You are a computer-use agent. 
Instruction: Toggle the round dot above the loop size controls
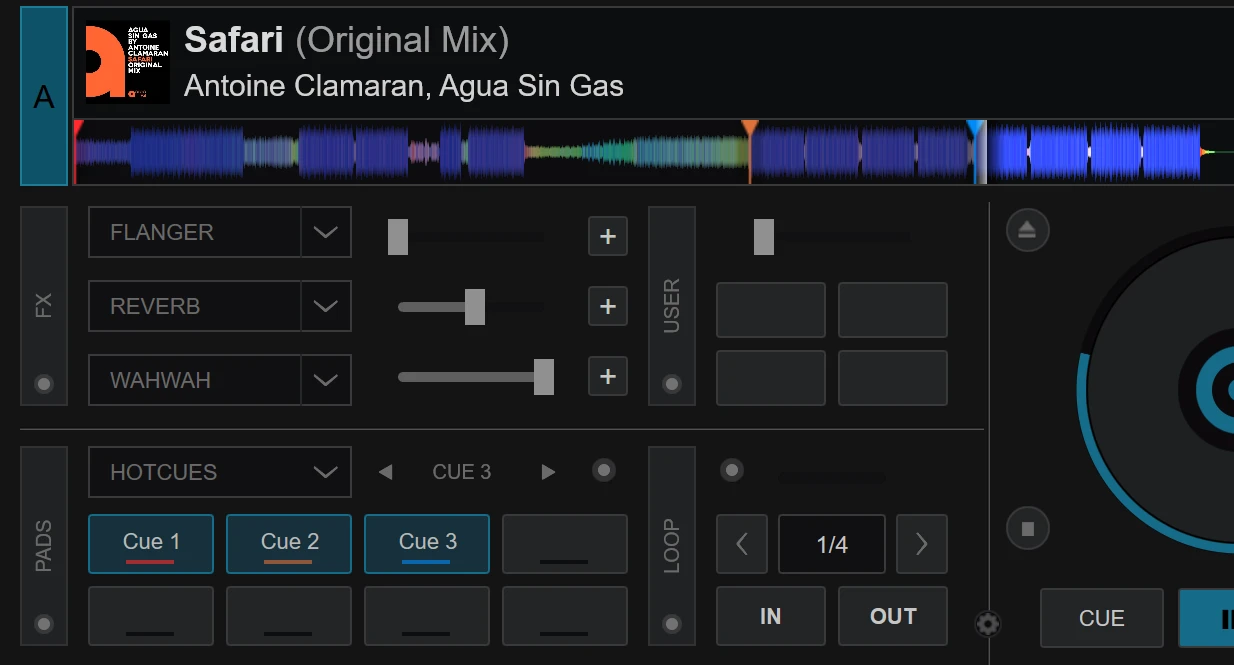coord(732,470)
